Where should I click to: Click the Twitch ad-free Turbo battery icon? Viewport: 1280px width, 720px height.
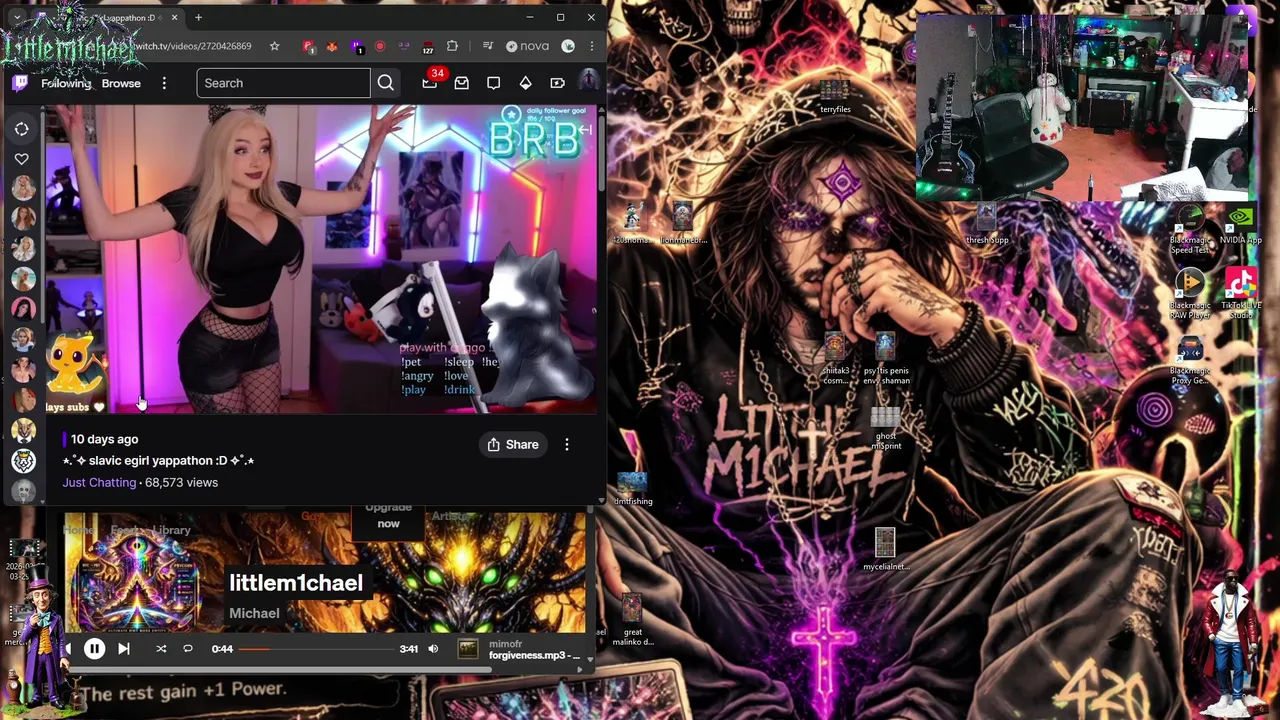point(558,83)
